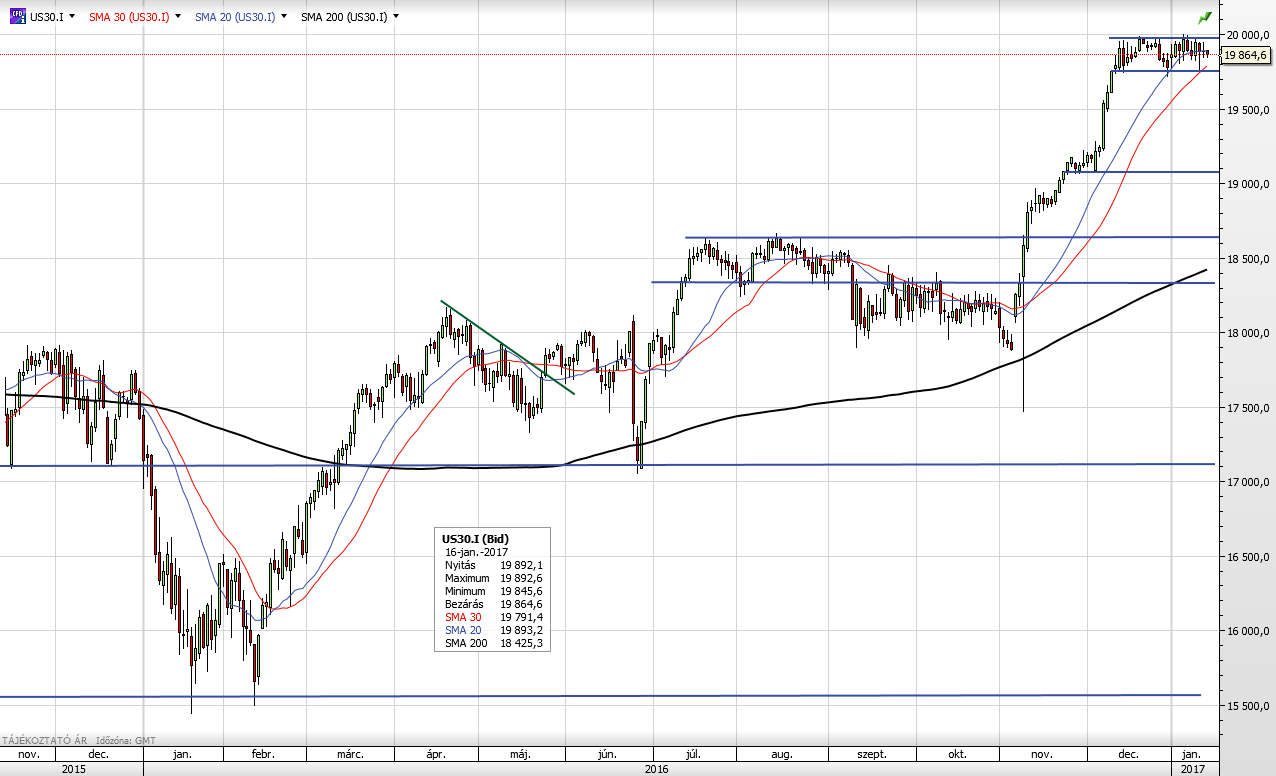This screenshot has height=776, width=1276.
Task: Click the 17 000,0 price axis label
Action: (x=1247, y=482)
